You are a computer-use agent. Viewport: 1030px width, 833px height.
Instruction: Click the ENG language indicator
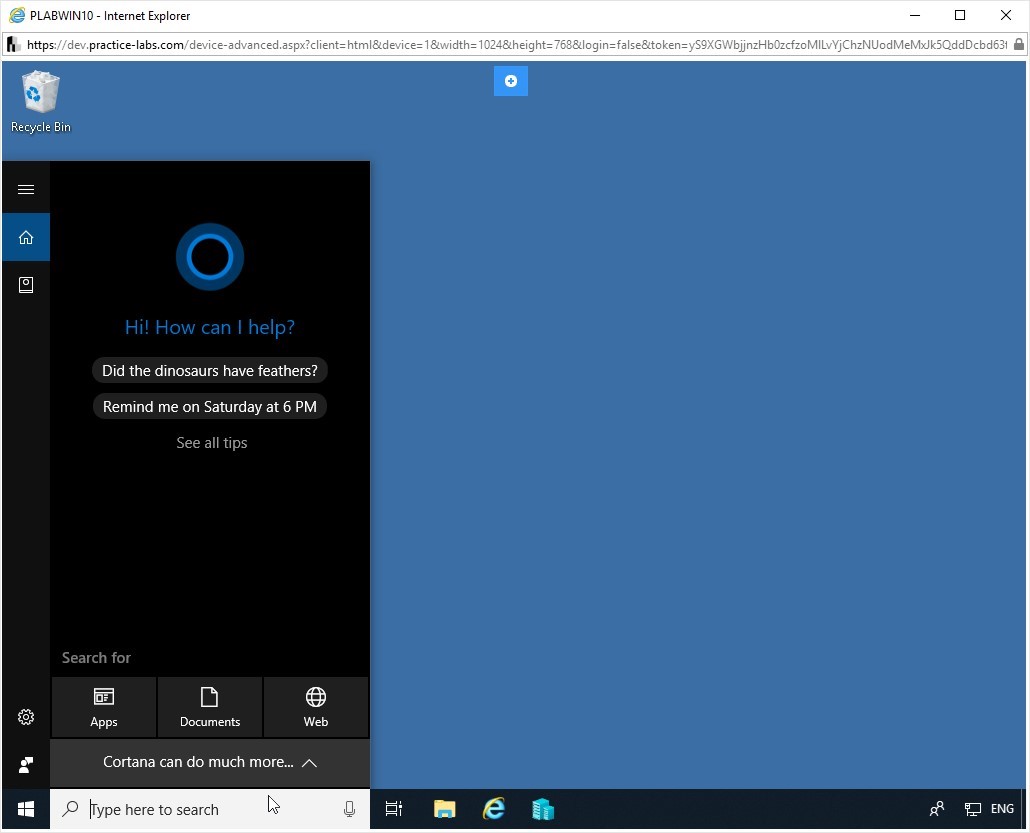pyautogui.click(x=1002, y=809)
